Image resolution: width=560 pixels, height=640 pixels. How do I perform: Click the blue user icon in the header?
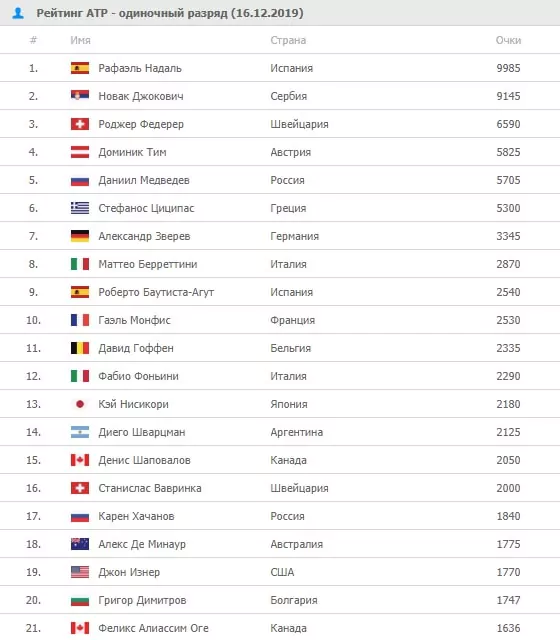tap(18, 13)
